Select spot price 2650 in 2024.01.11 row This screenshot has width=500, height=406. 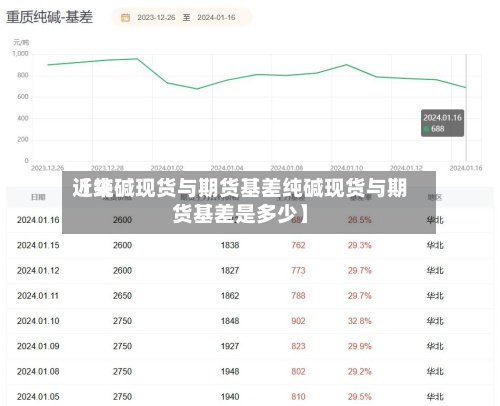[122, 296]
